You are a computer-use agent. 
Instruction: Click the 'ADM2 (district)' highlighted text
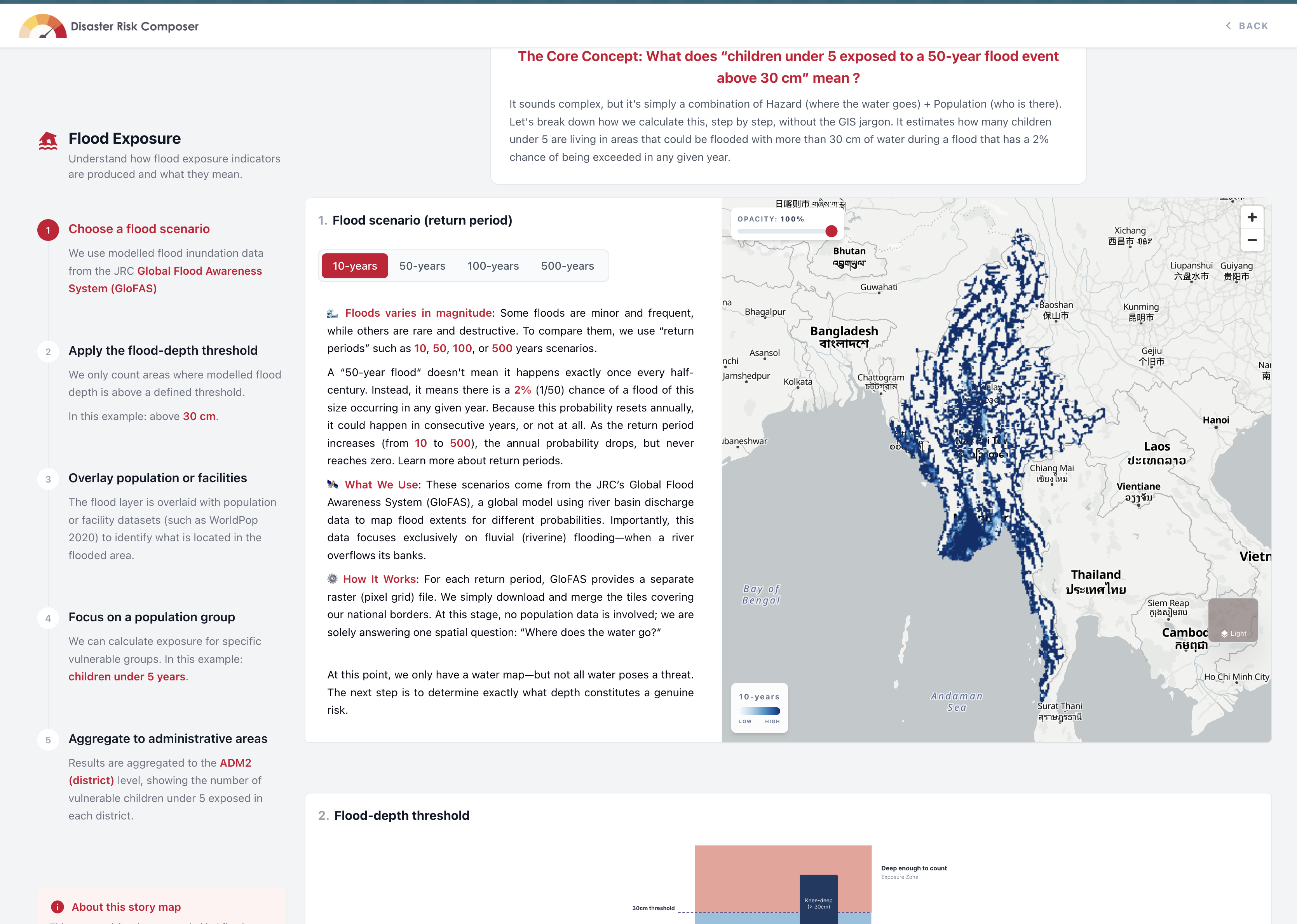pyautogui.click(x=160, y=772)
